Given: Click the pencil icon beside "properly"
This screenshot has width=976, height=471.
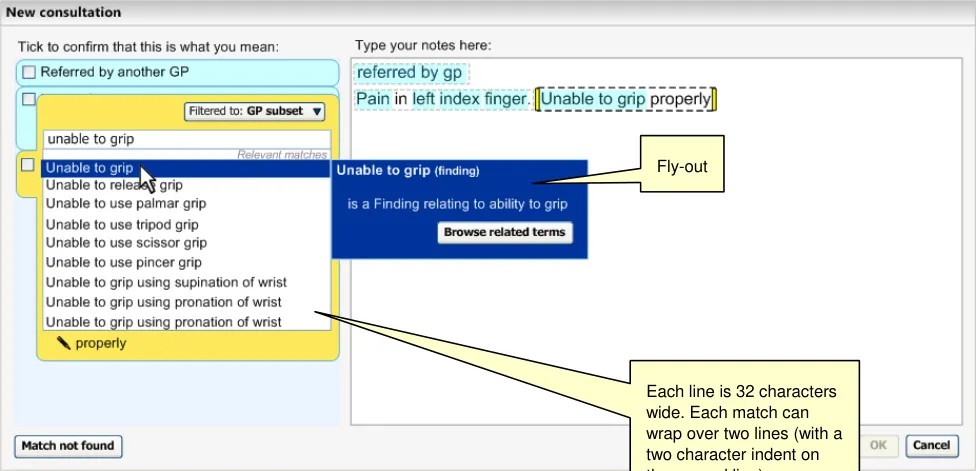Looking at the screenshot, I should (x=64, y=343).
